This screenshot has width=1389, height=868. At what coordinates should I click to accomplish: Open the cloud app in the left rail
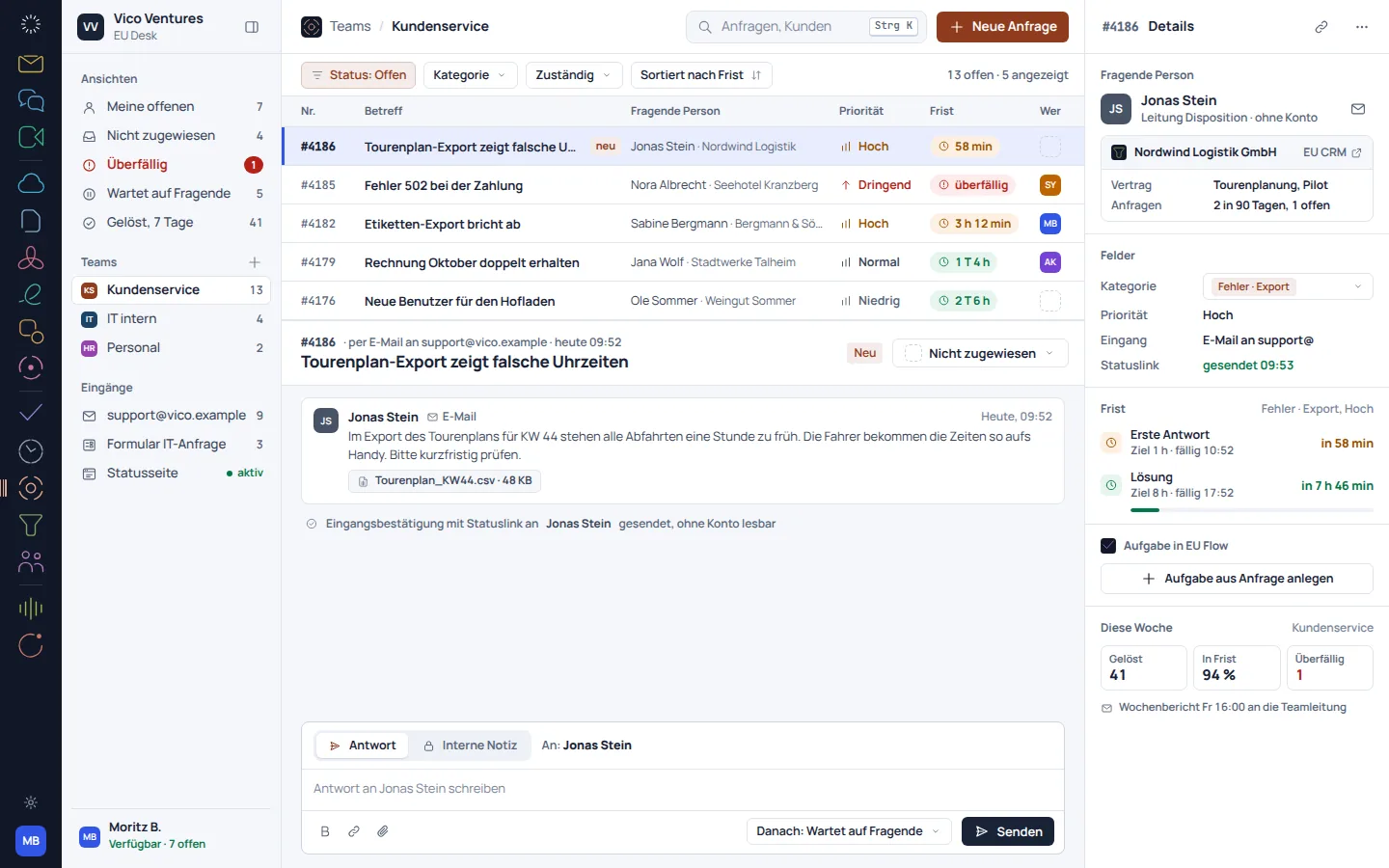pos(31,183)
